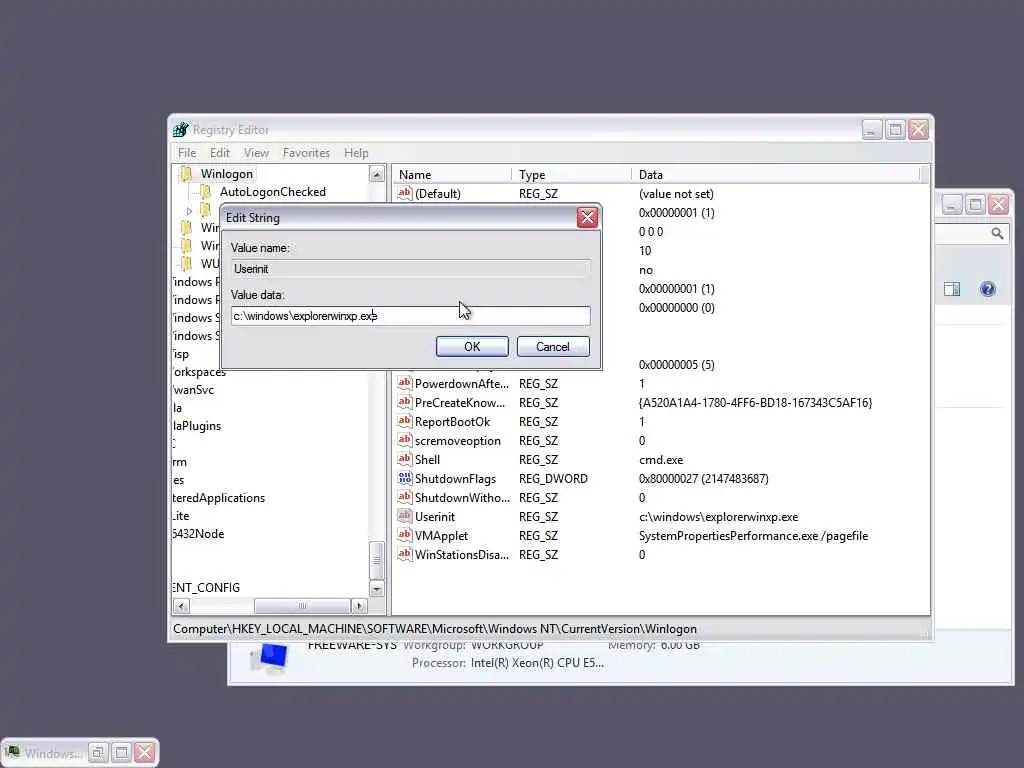Maximize the minimized Windows item

pos(121,753)
